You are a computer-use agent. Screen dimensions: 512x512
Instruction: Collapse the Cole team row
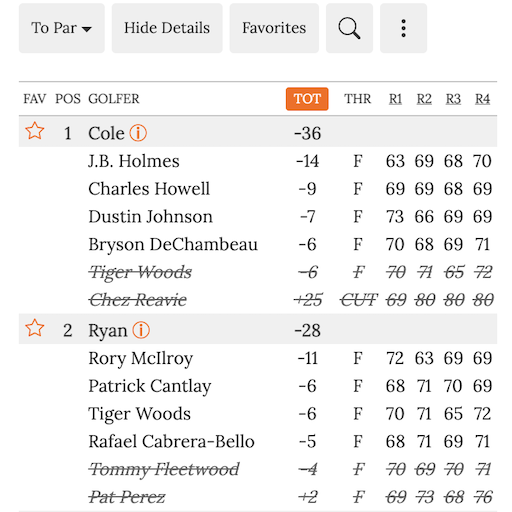[258, 132]
